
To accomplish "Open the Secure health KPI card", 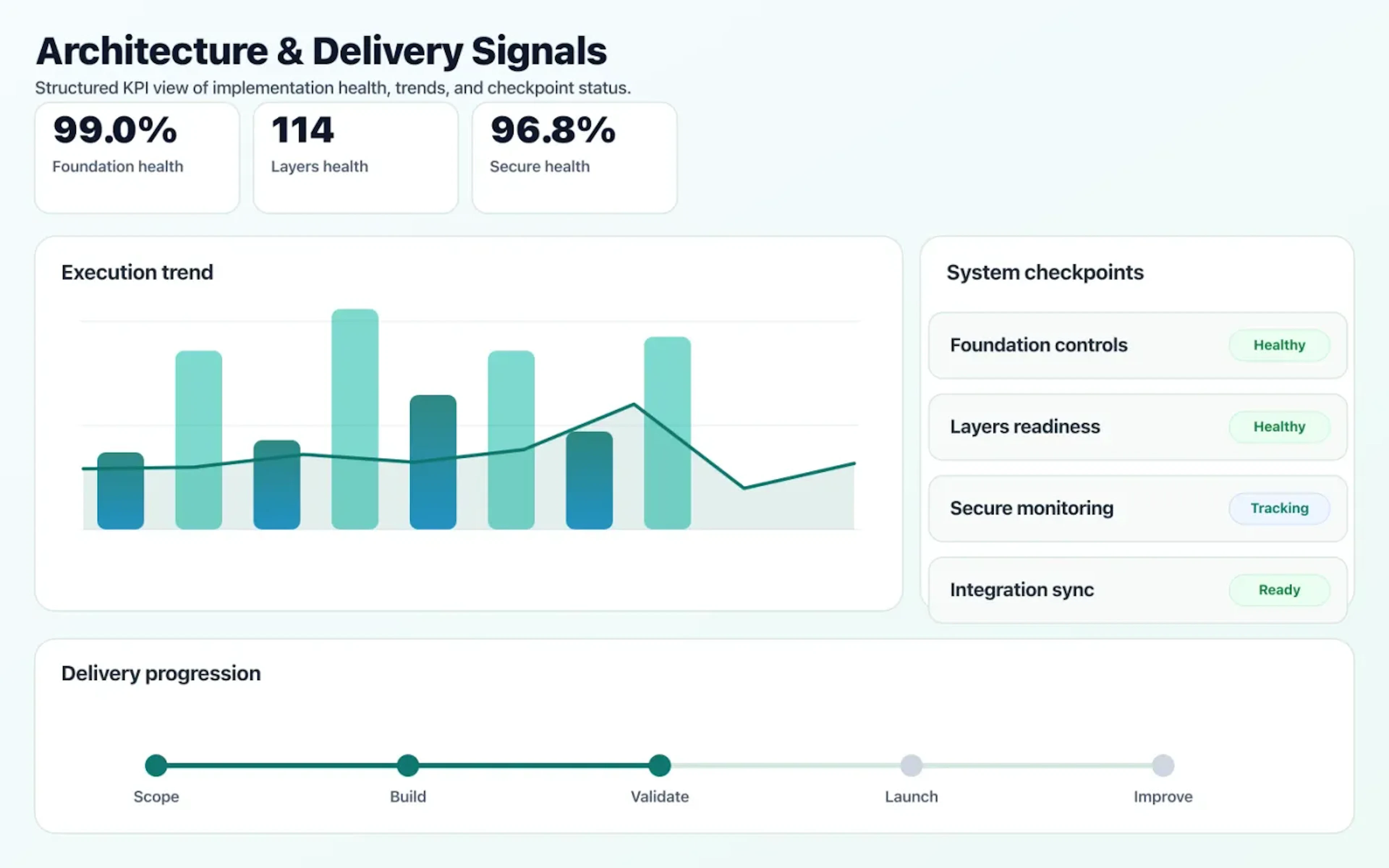I will pos(573,156).
